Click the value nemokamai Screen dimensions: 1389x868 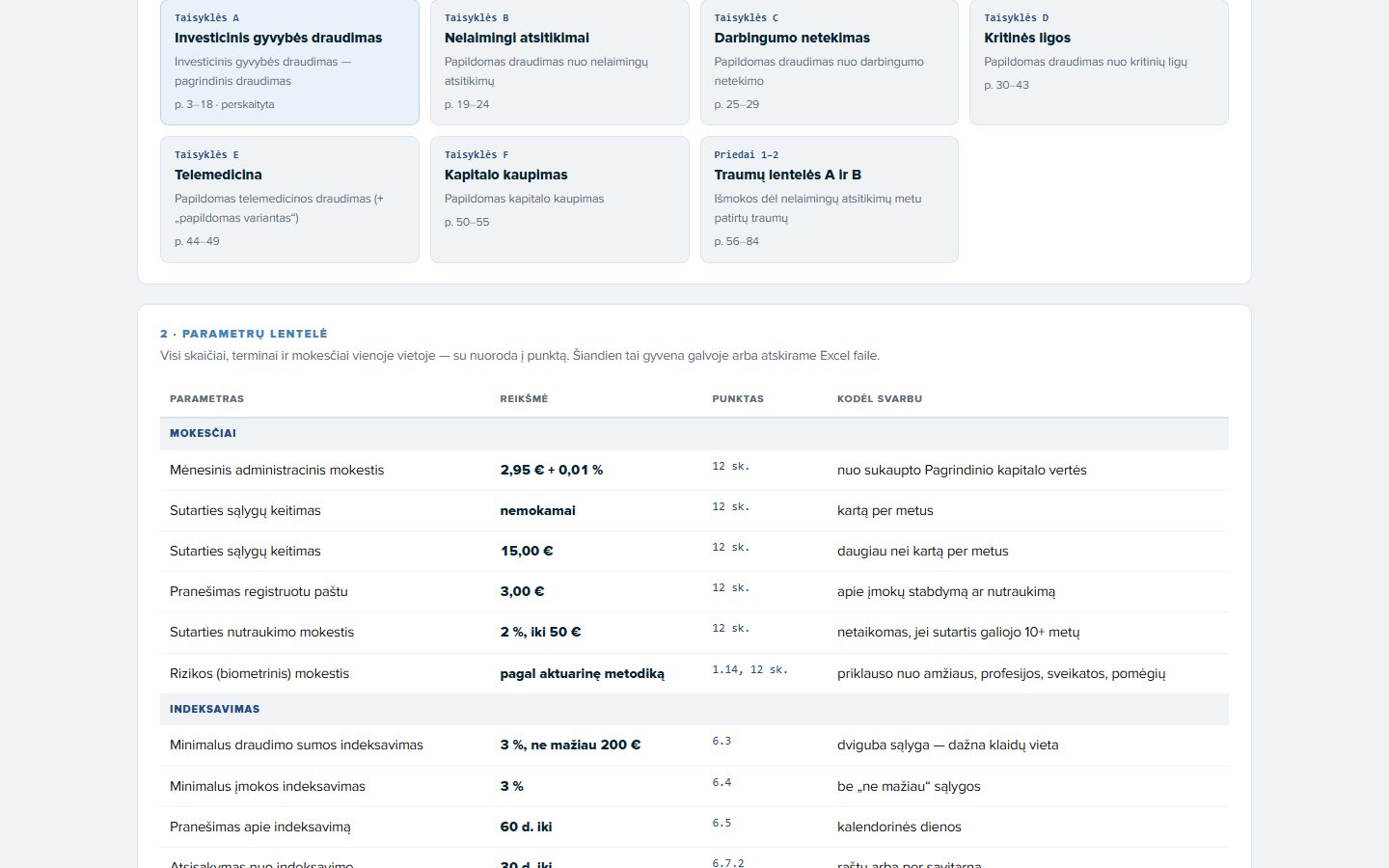click(x=537, y=510)
